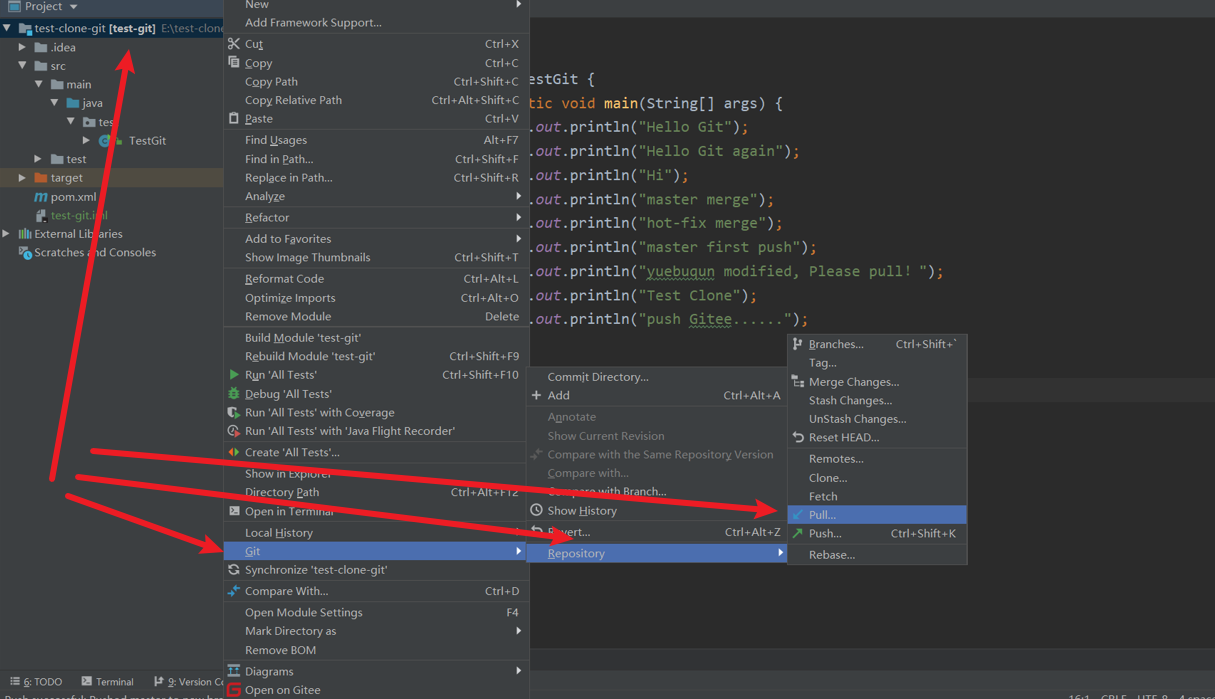Click the scissors icon beside Cut
The height and width of the screenshot is (699, 1215).
[x=234, y=44]
